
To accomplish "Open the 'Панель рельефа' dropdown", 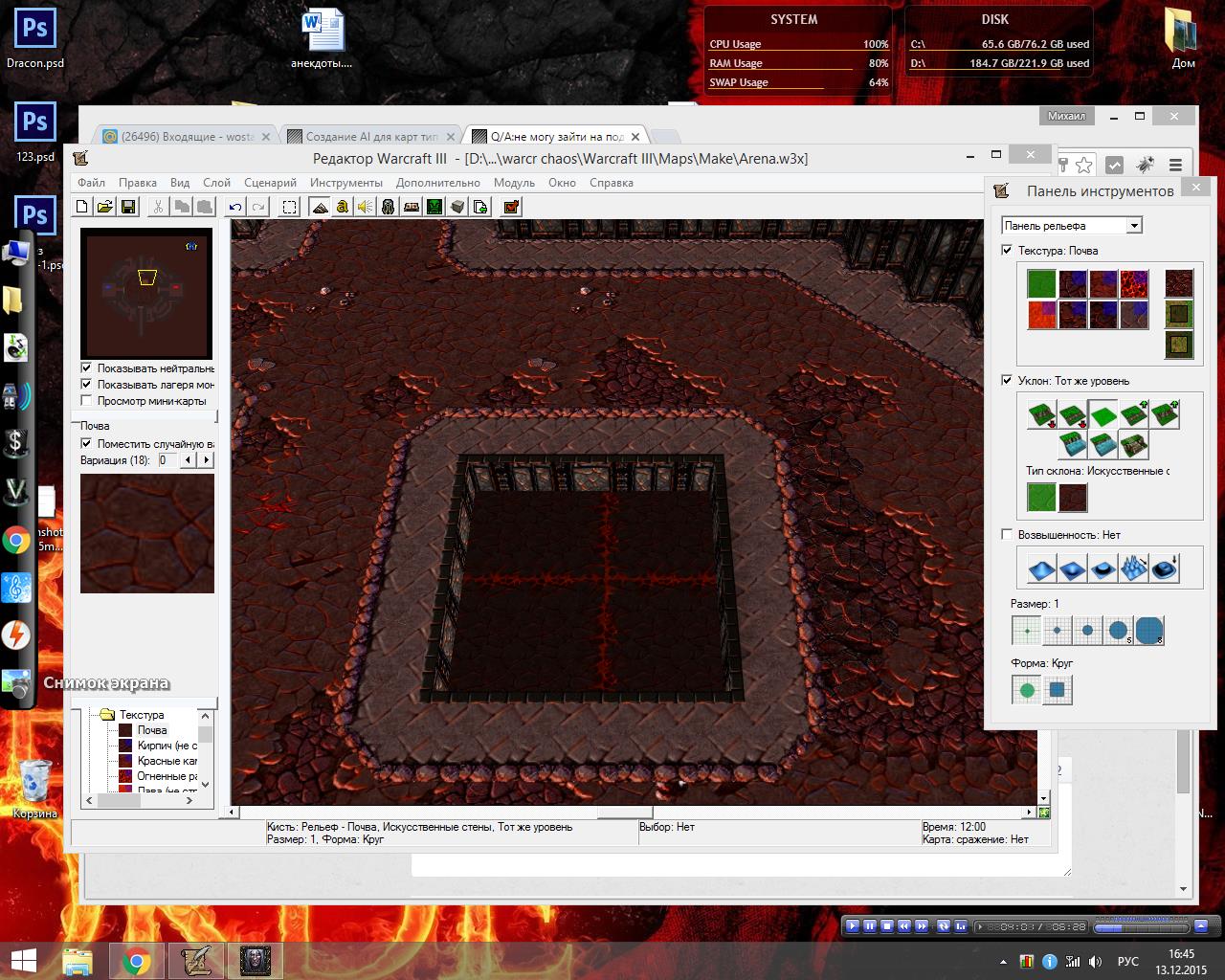I will [1072, 226].
